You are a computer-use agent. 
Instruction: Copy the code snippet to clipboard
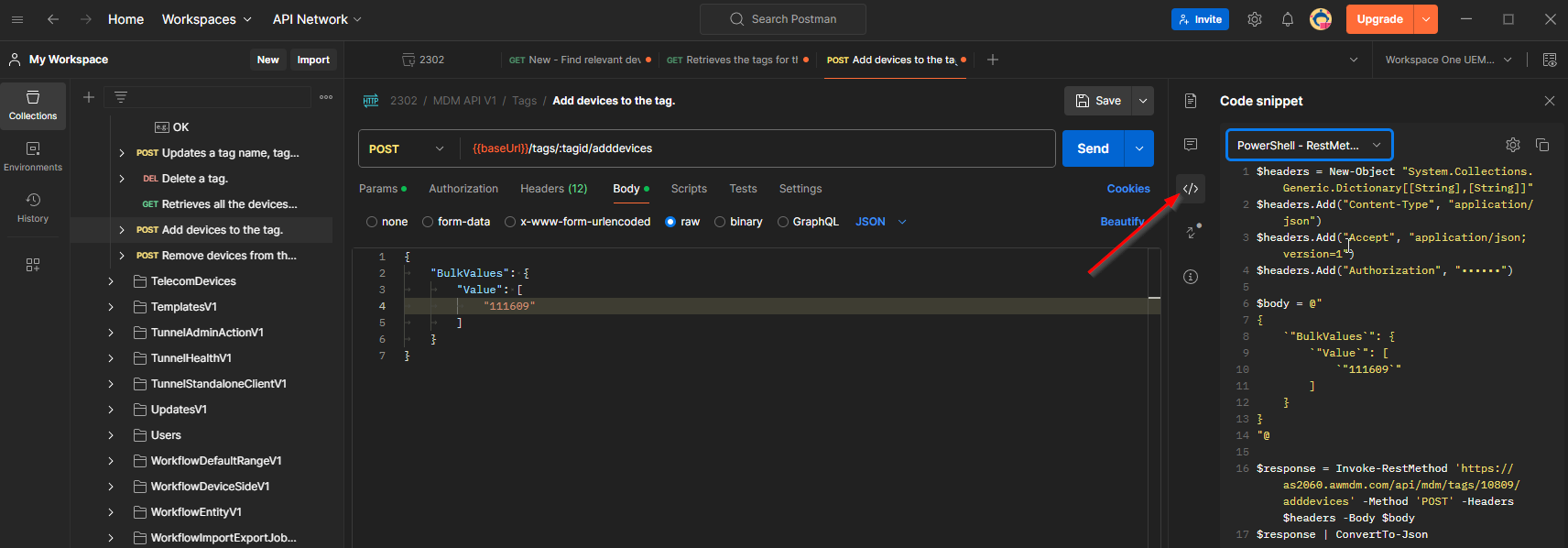tap(1542, 145)
